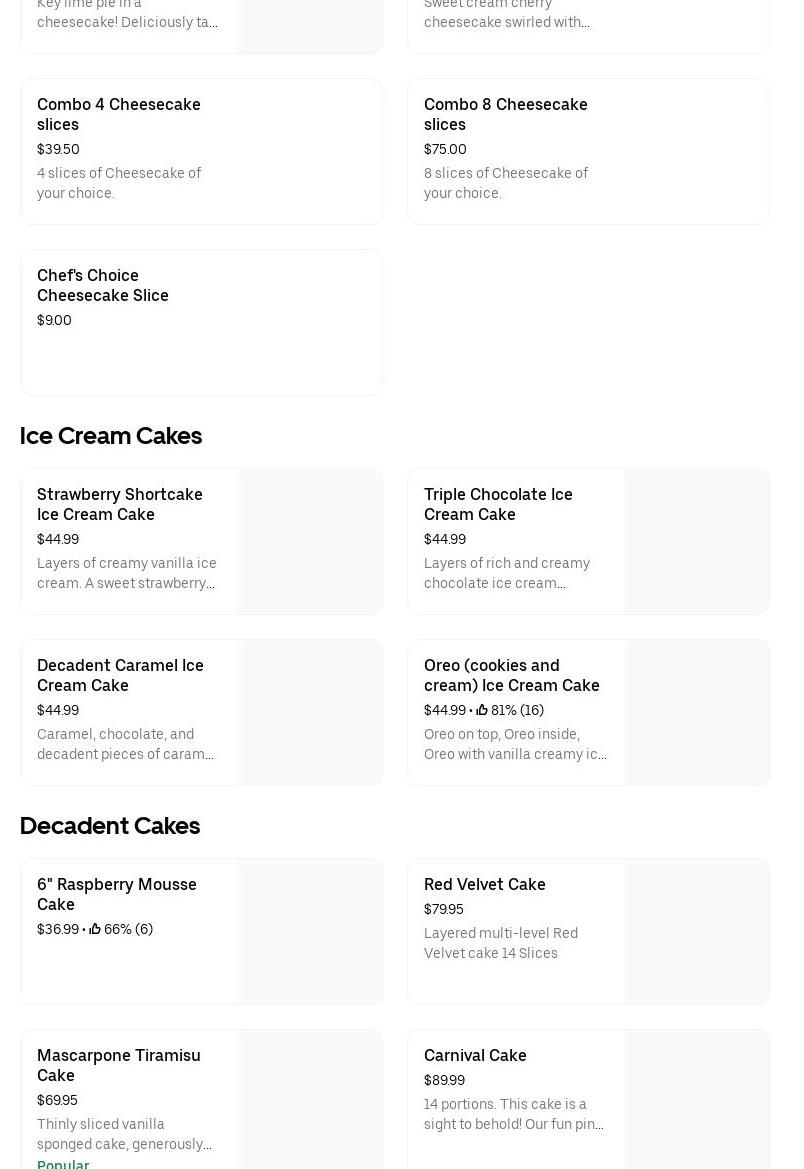Click the Ice Cream Cakes section heading
Image resolution: width=804 pixels, height=1169 pixels.
point(111,436)
